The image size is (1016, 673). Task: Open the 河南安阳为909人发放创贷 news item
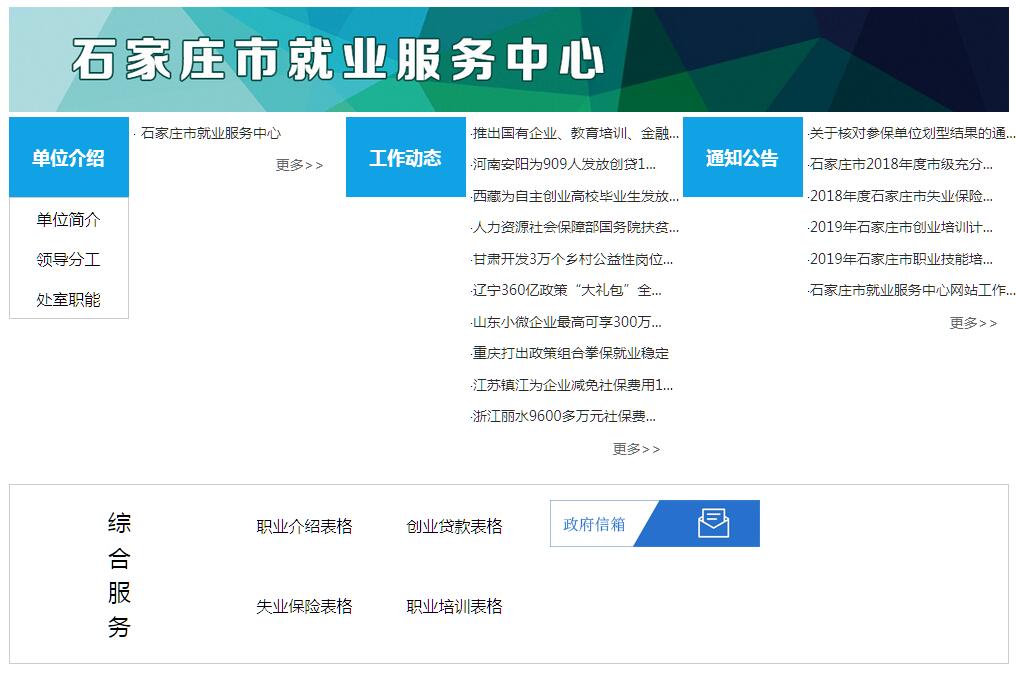tap(564, 164)
